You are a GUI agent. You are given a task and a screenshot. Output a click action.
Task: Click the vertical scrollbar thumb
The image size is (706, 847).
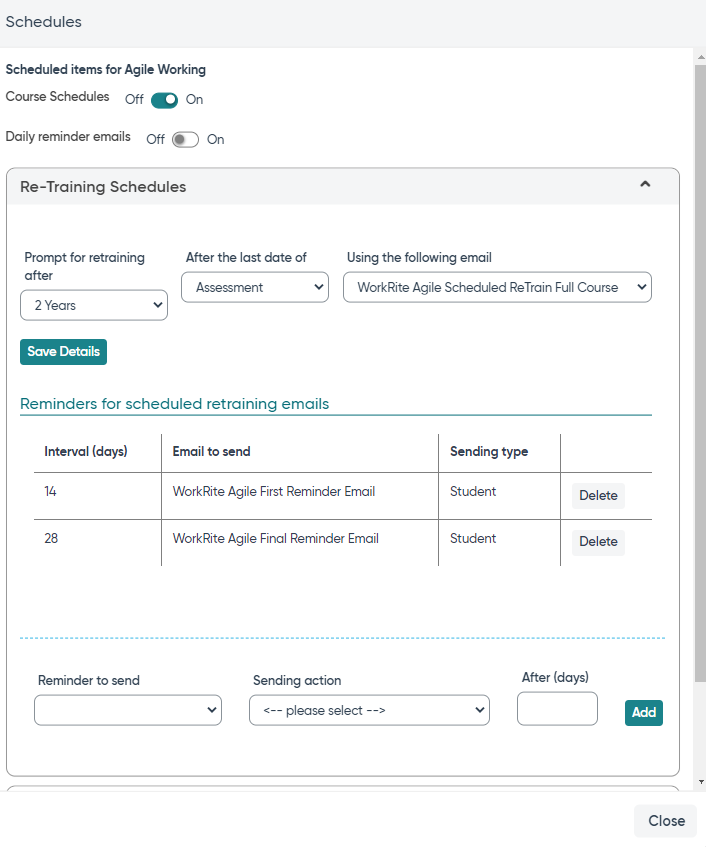click(701, 372)
